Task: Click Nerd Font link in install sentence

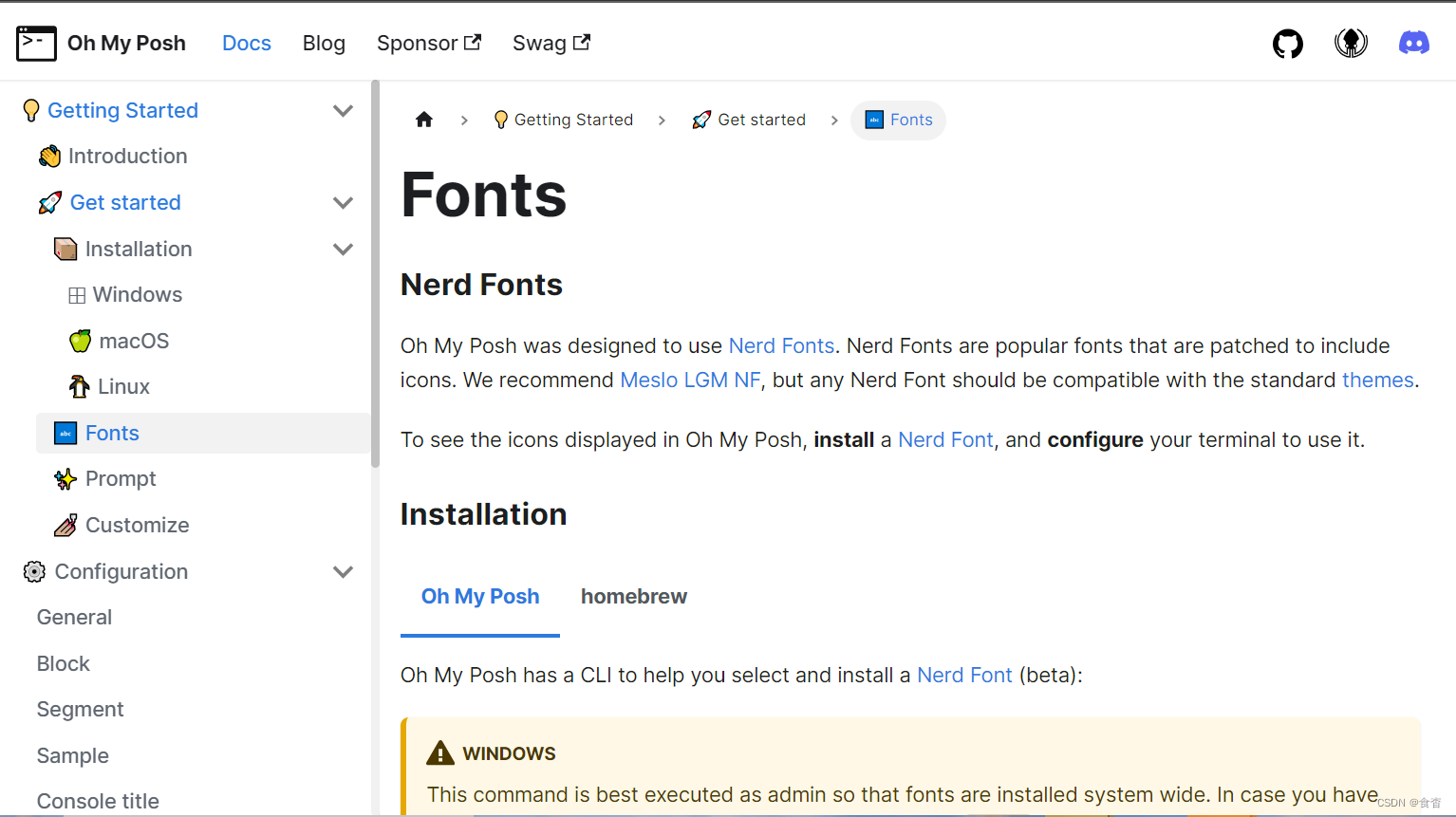Action: [945, 439]
